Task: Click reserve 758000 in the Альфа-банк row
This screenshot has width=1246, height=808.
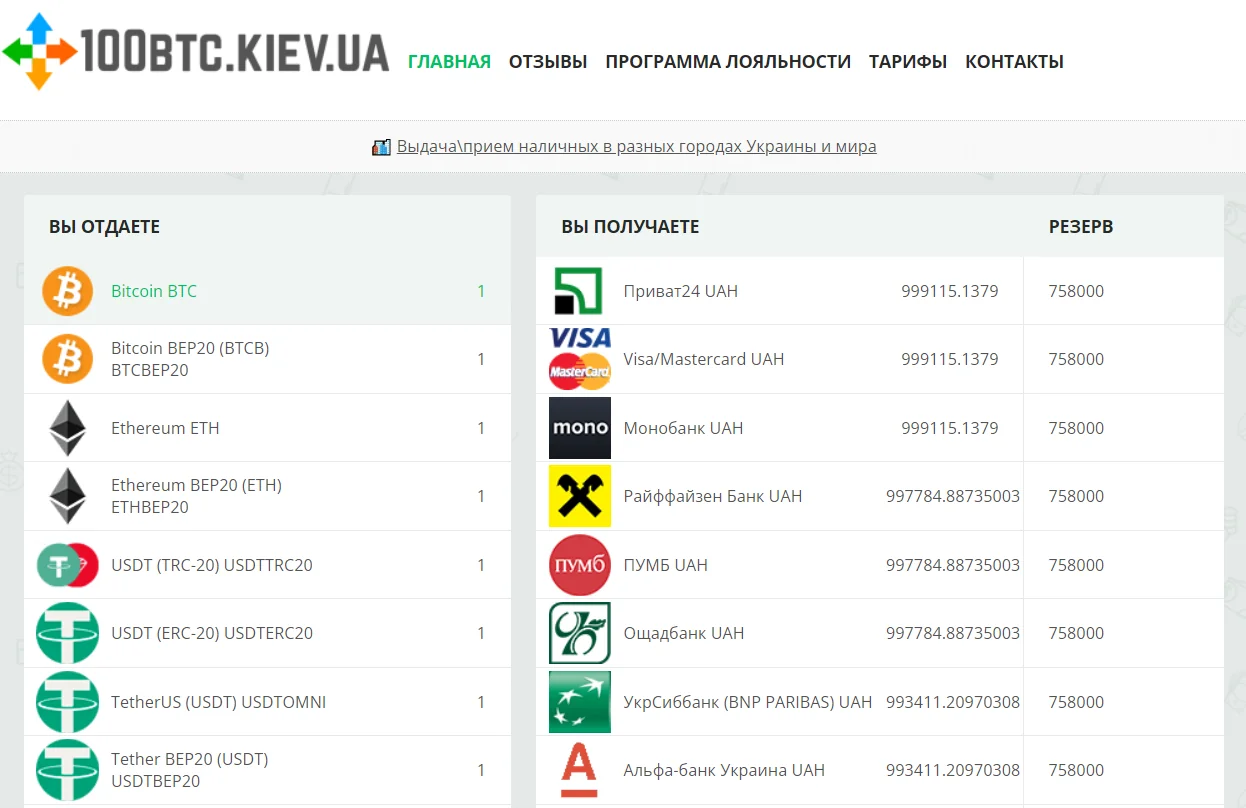Action: point(1076,770)
